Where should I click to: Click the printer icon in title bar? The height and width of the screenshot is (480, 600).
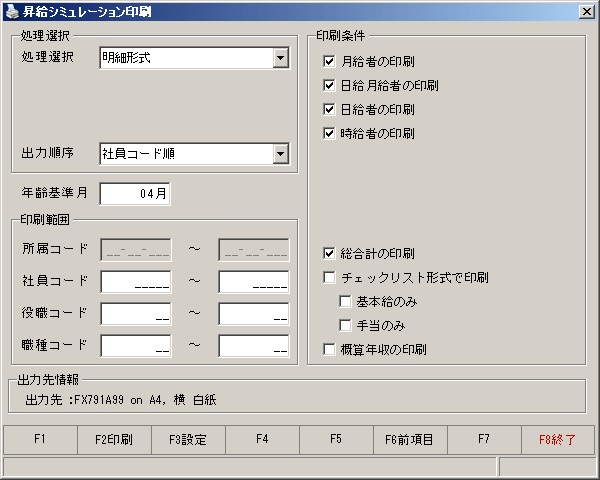coord(12,12)
